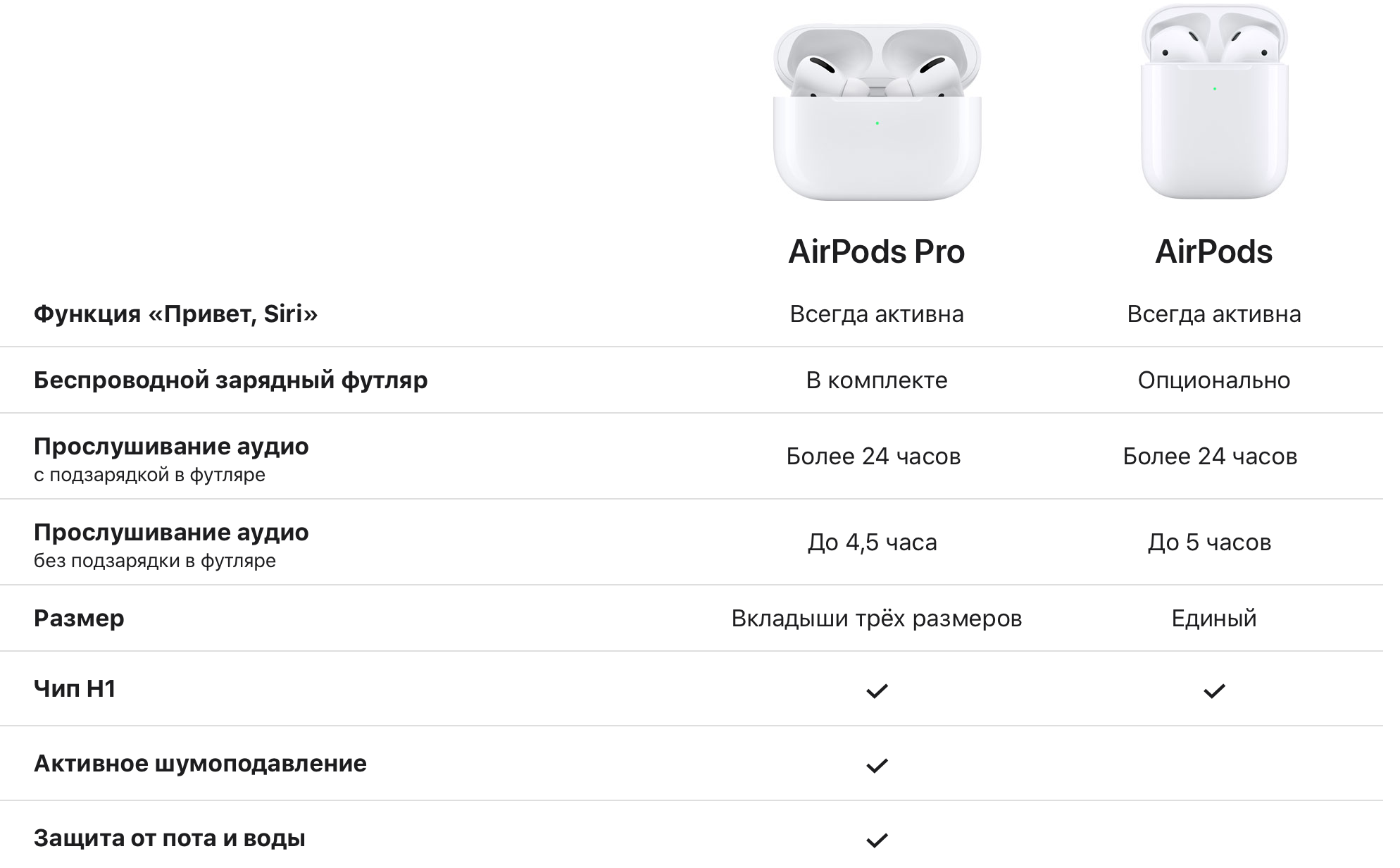Click the AirPods Pro product image

point(877,113)
